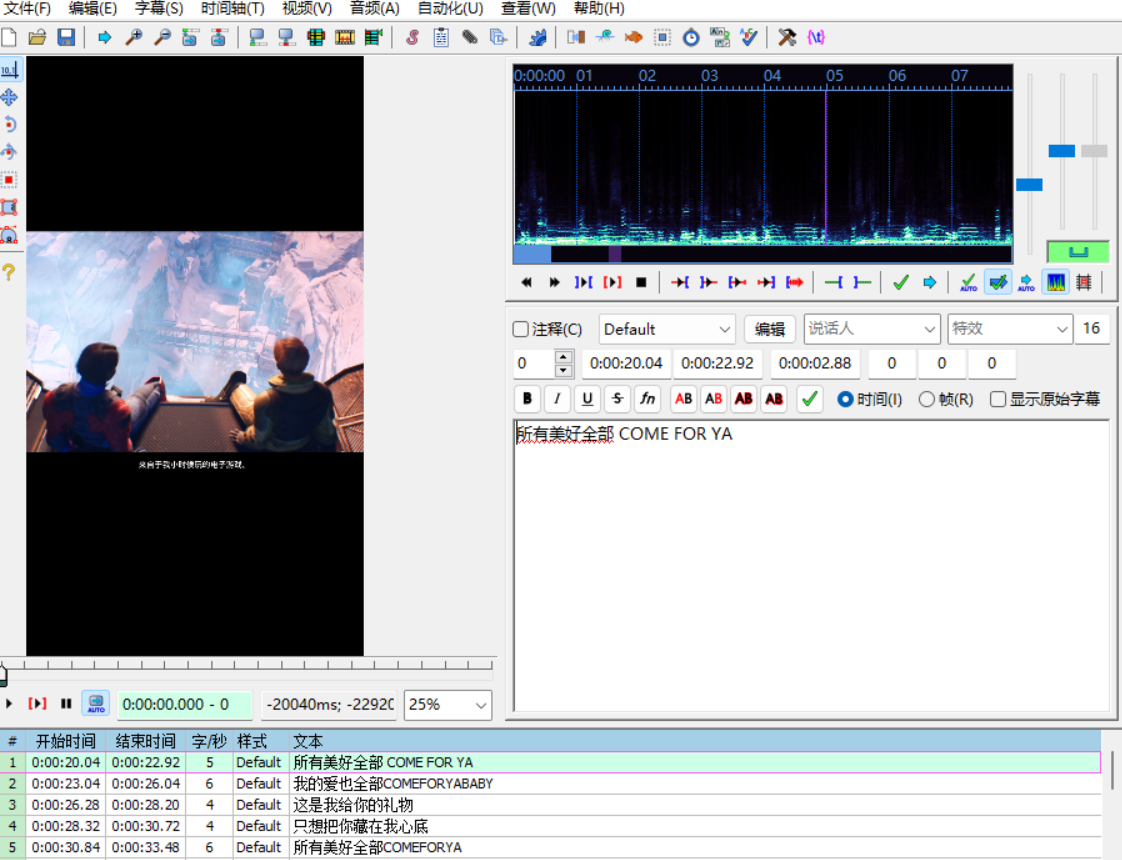Screen dimensions: 1122x860
Task: Select the Rotate Z visual tool
Action: (10, 124)
